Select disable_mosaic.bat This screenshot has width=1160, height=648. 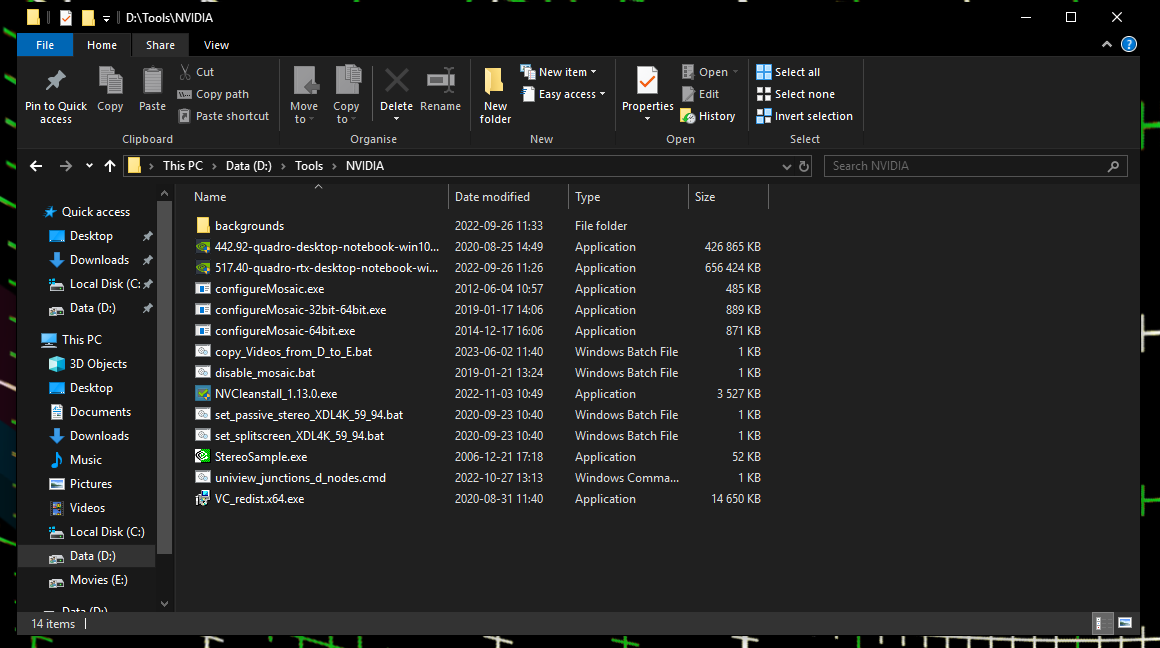pos(265,373)
